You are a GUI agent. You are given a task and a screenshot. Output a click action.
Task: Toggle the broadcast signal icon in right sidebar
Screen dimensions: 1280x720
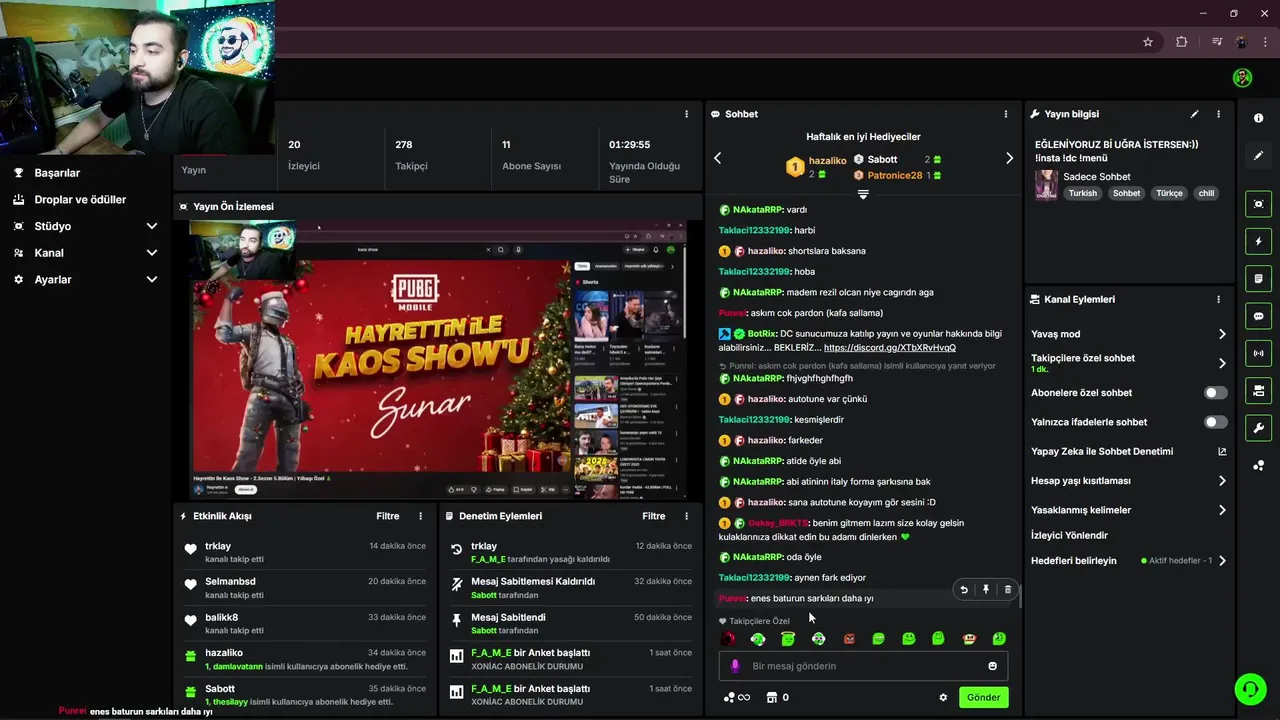(1258, 353)
